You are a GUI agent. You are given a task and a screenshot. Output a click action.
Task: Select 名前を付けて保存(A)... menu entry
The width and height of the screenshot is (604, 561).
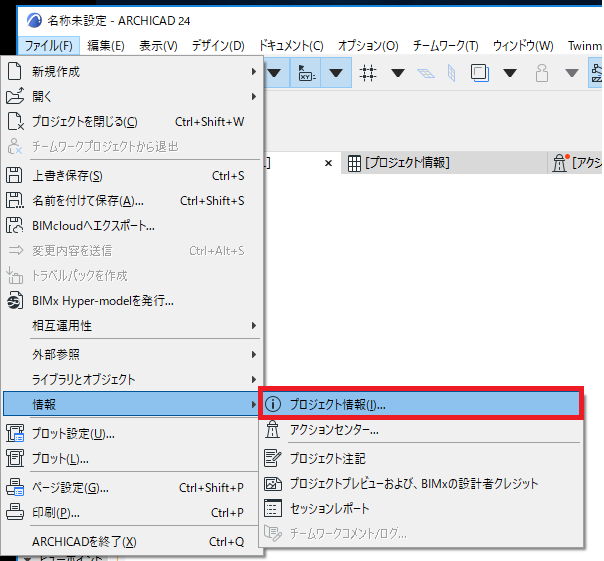132,201
